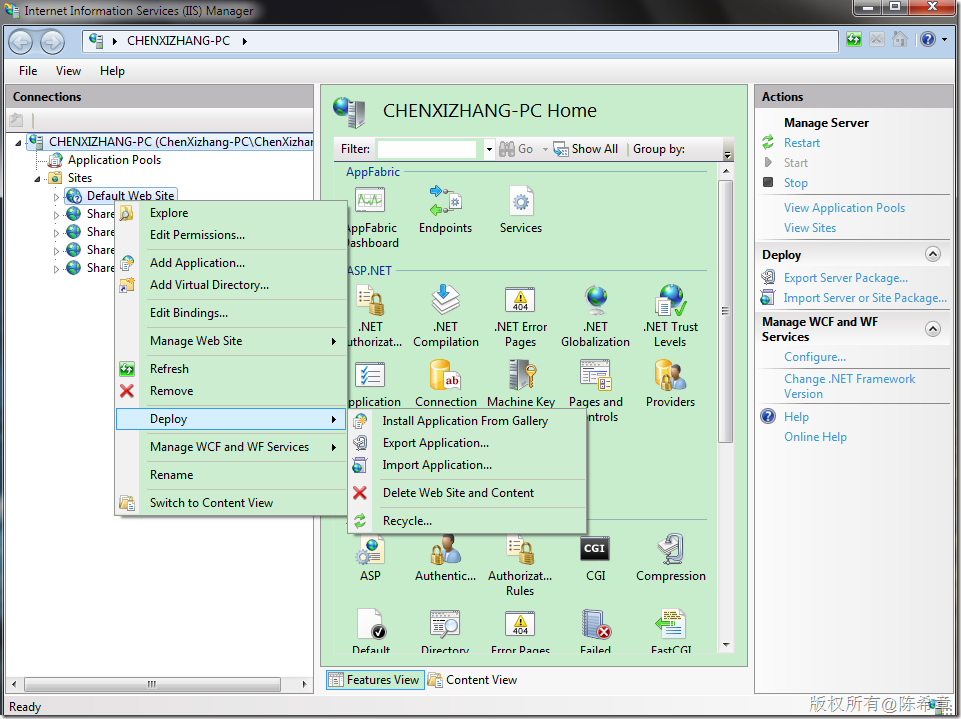Click Edit Bindings in context menu
Screen dimensions: 961x719
tap(189, 313)
